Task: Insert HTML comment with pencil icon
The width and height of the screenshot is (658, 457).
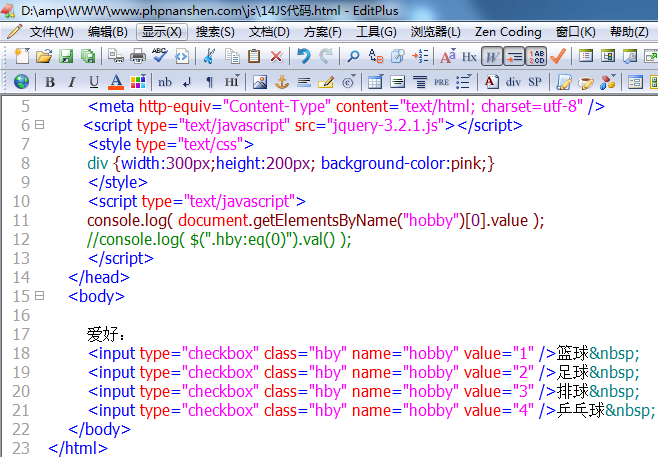Action: coord(326,82)
